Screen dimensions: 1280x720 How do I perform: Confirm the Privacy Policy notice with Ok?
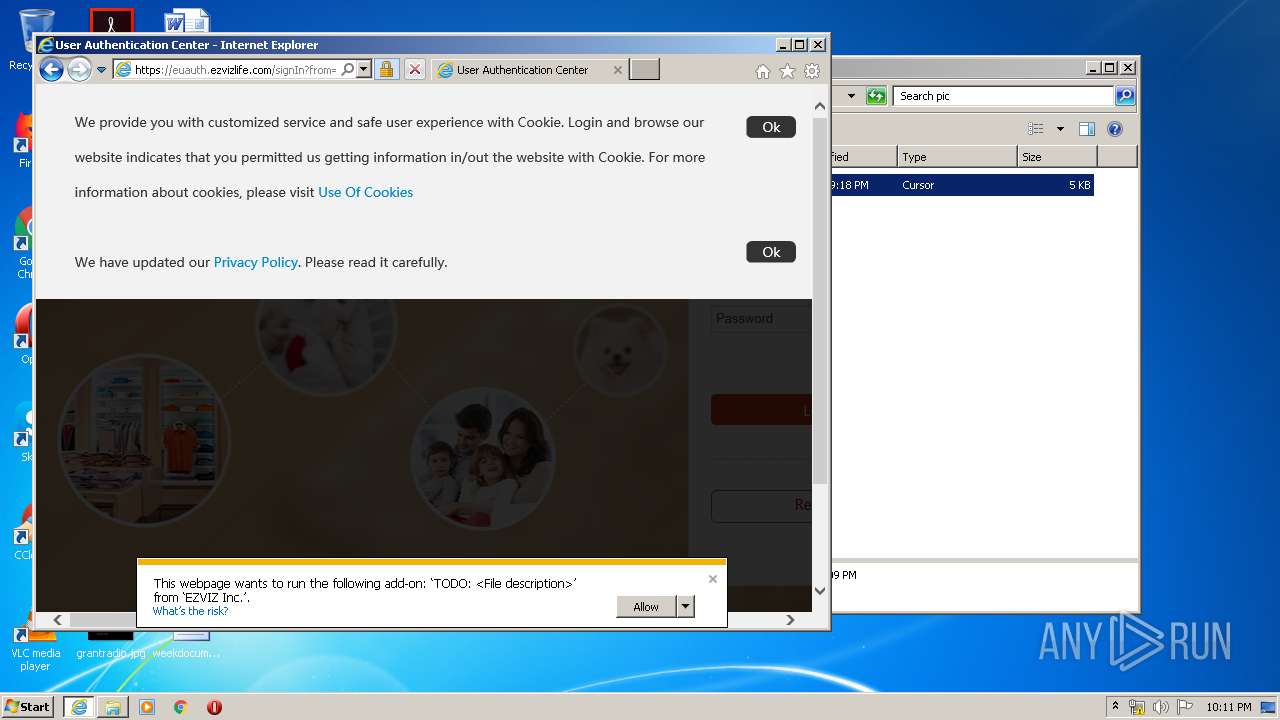tap(771, 252)
